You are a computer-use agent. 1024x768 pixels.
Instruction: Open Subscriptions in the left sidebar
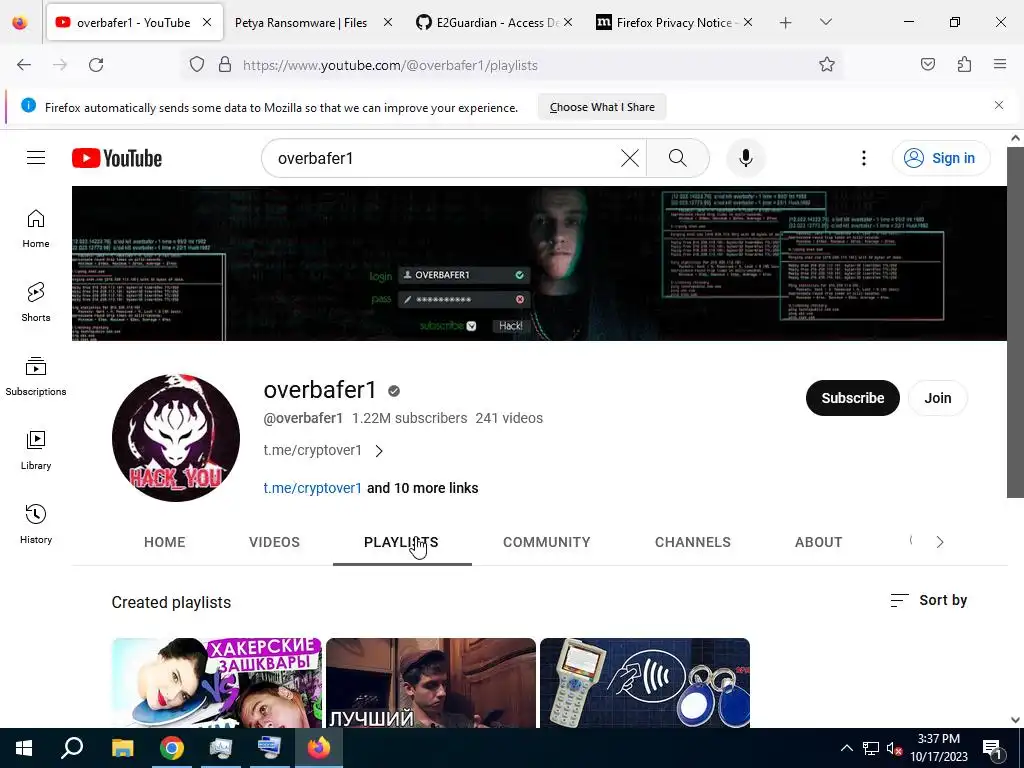36,377
